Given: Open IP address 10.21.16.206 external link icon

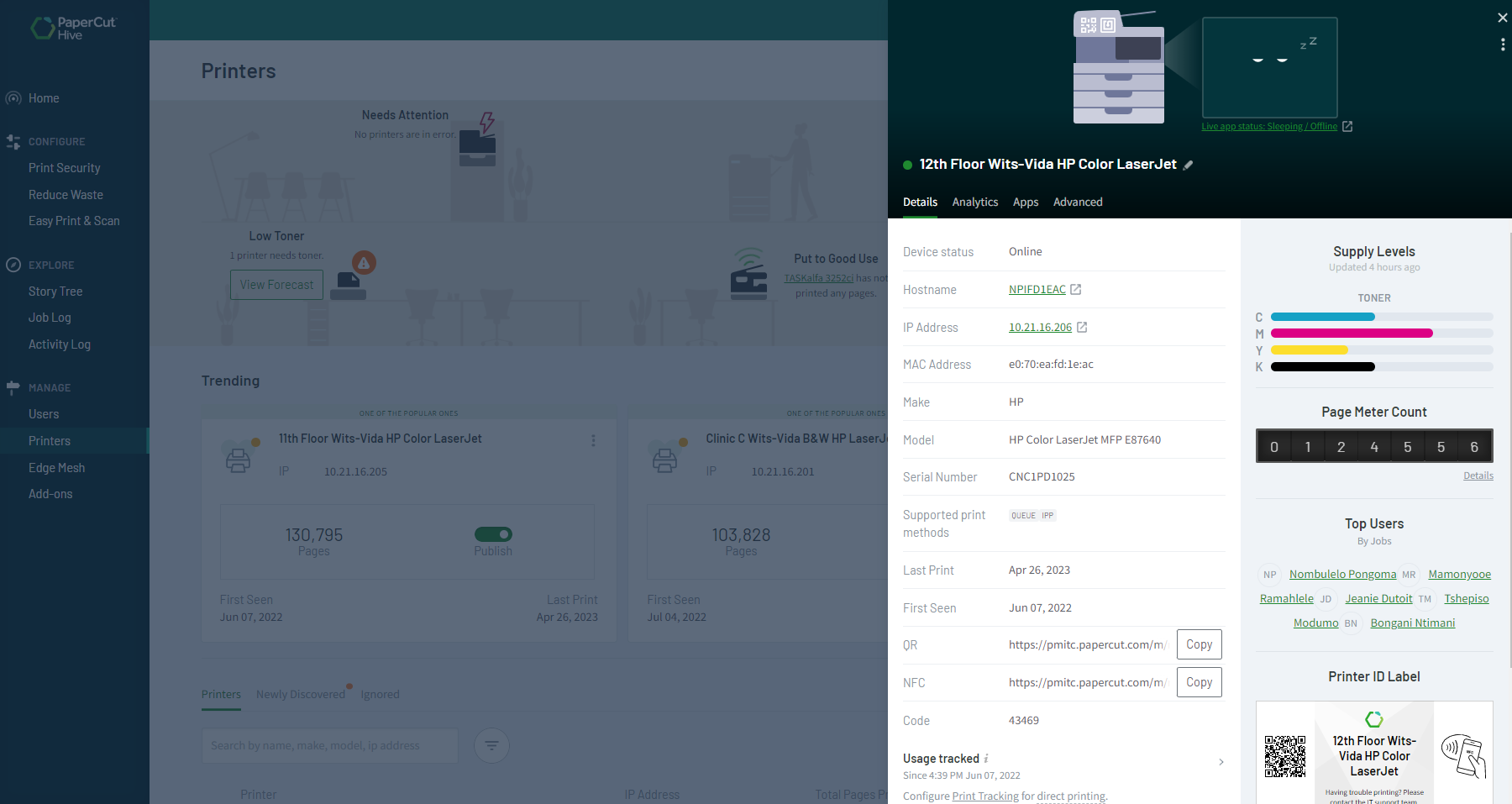Looking at the screenshot, I should point(1082,328).
